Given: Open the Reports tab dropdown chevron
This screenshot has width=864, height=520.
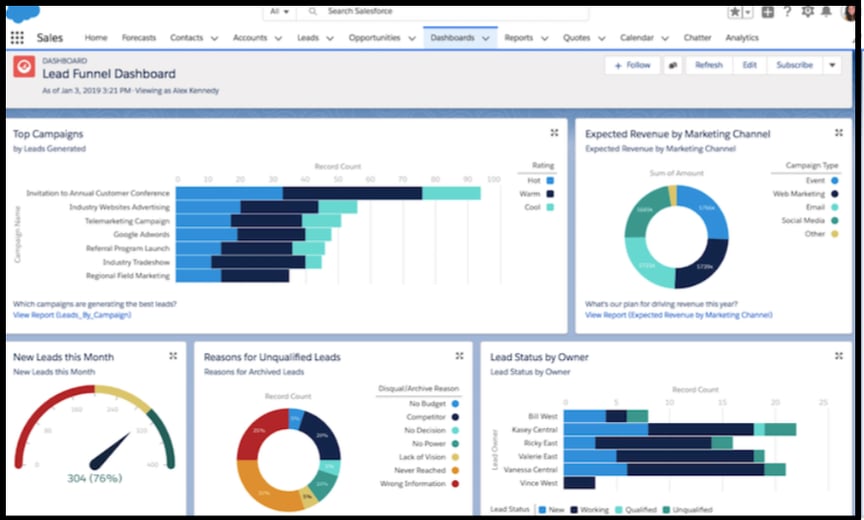Looking at the screenshot, I should tap(544, 38).
